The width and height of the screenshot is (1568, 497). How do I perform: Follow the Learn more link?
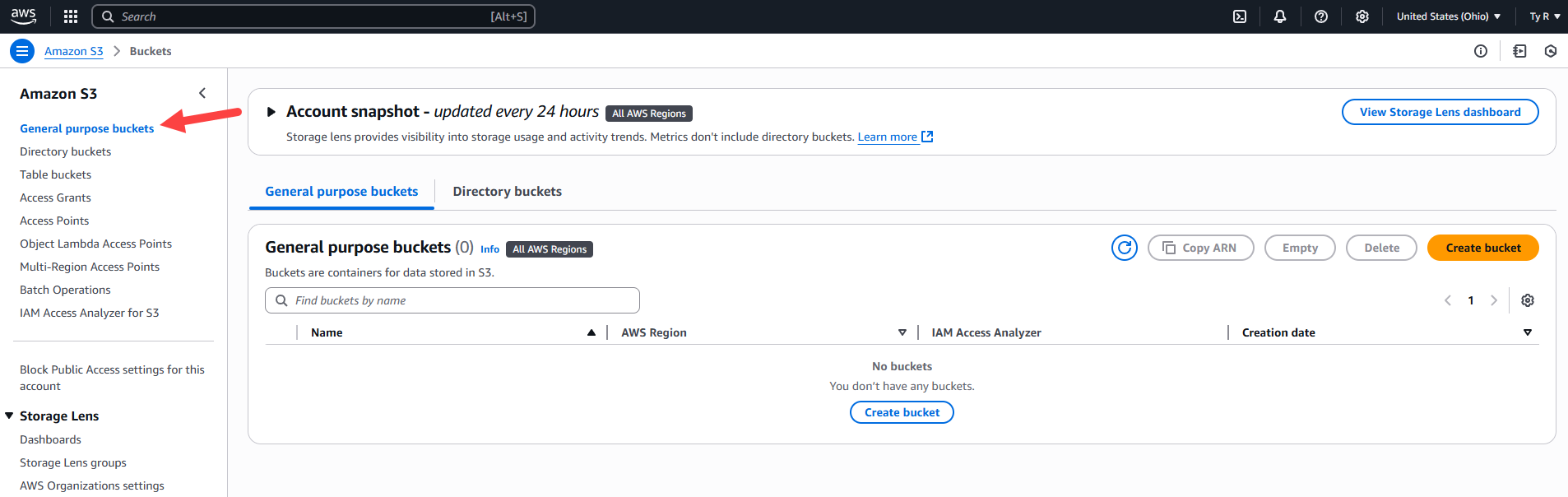(x=888, y=137)
